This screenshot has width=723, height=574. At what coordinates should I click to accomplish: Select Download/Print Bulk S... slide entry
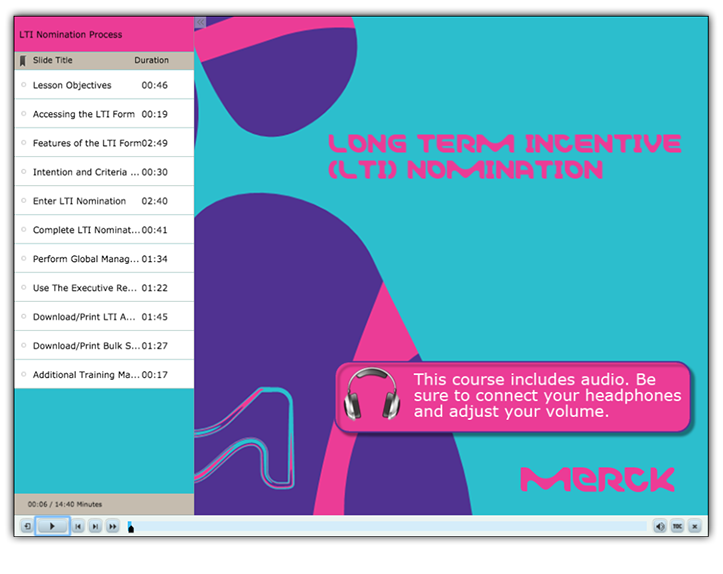pos(85,346)
